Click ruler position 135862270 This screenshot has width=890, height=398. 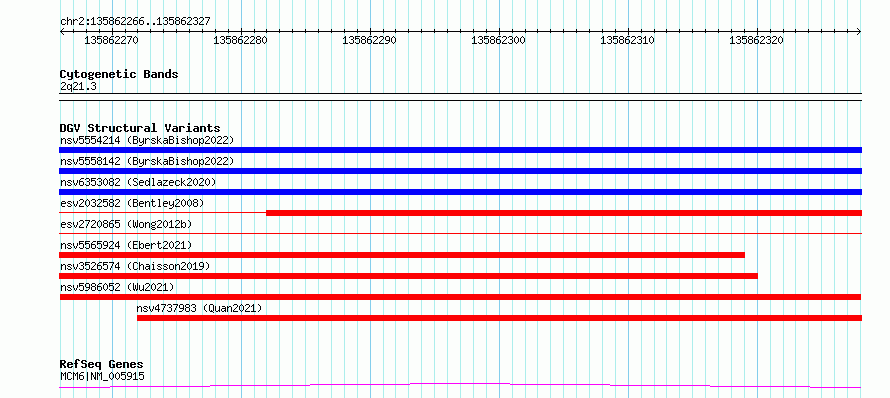click(x=111, y=41)
